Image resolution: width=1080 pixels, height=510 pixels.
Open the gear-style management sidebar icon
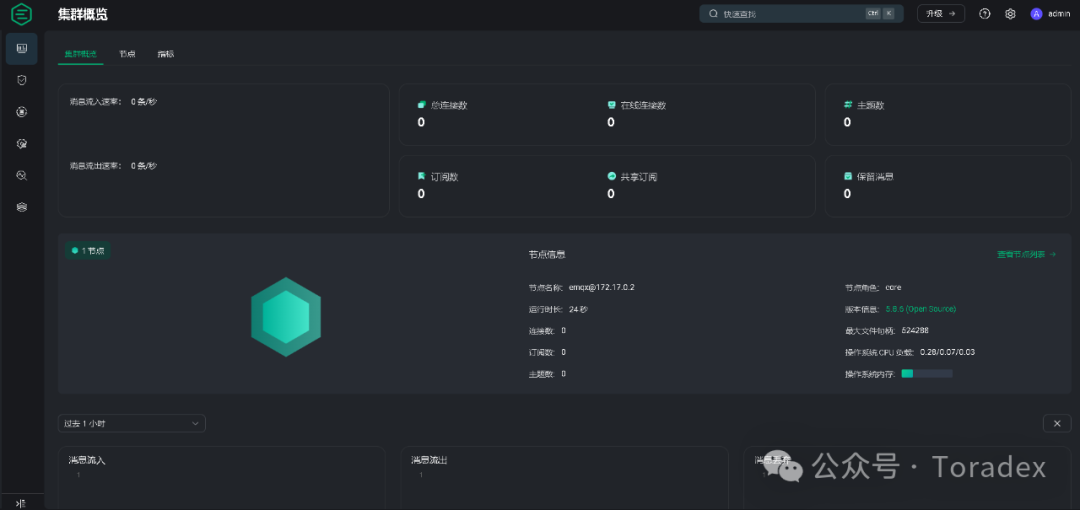21,143
